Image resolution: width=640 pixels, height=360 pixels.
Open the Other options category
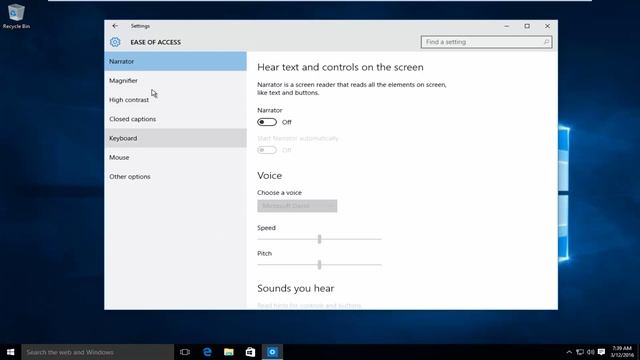176,176
